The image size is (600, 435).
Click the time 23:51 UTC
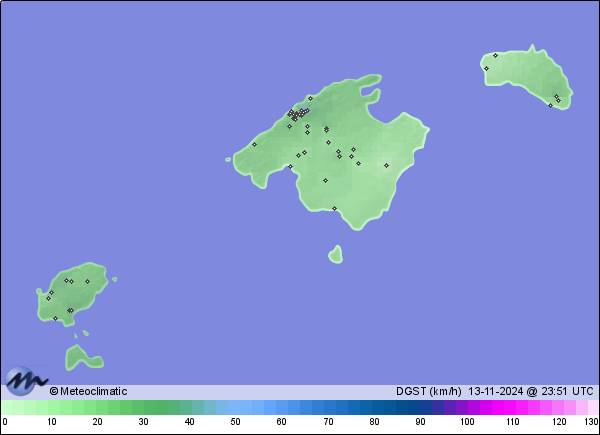(567, 391)
